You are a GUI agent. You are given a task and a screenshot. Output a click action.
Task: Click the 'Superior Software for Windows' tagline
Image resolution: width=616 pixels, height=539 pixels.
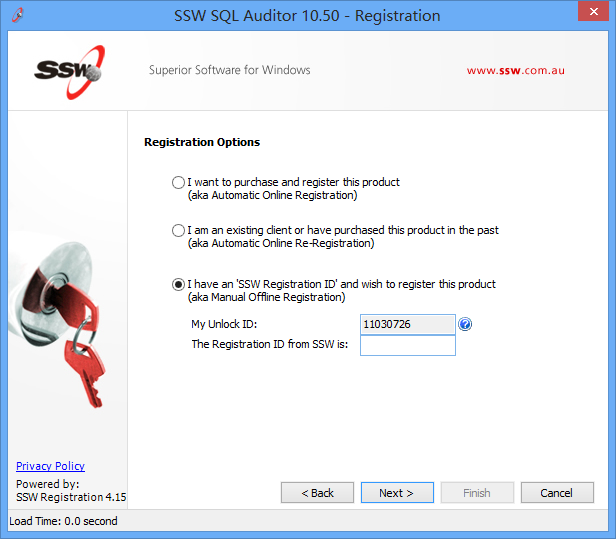click(x=229, y=70)
